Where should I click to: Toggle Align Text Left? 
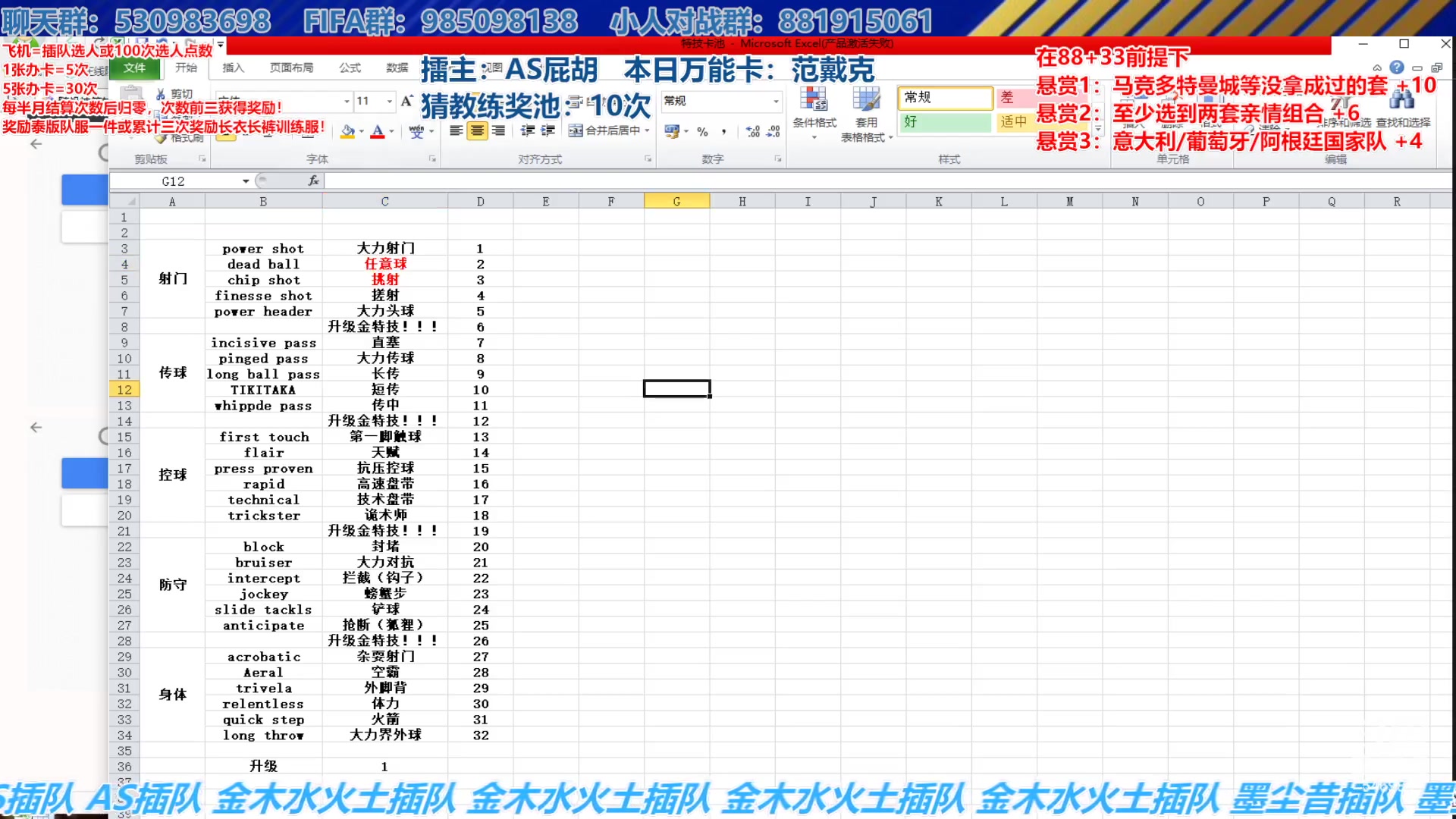coord(456,131)
